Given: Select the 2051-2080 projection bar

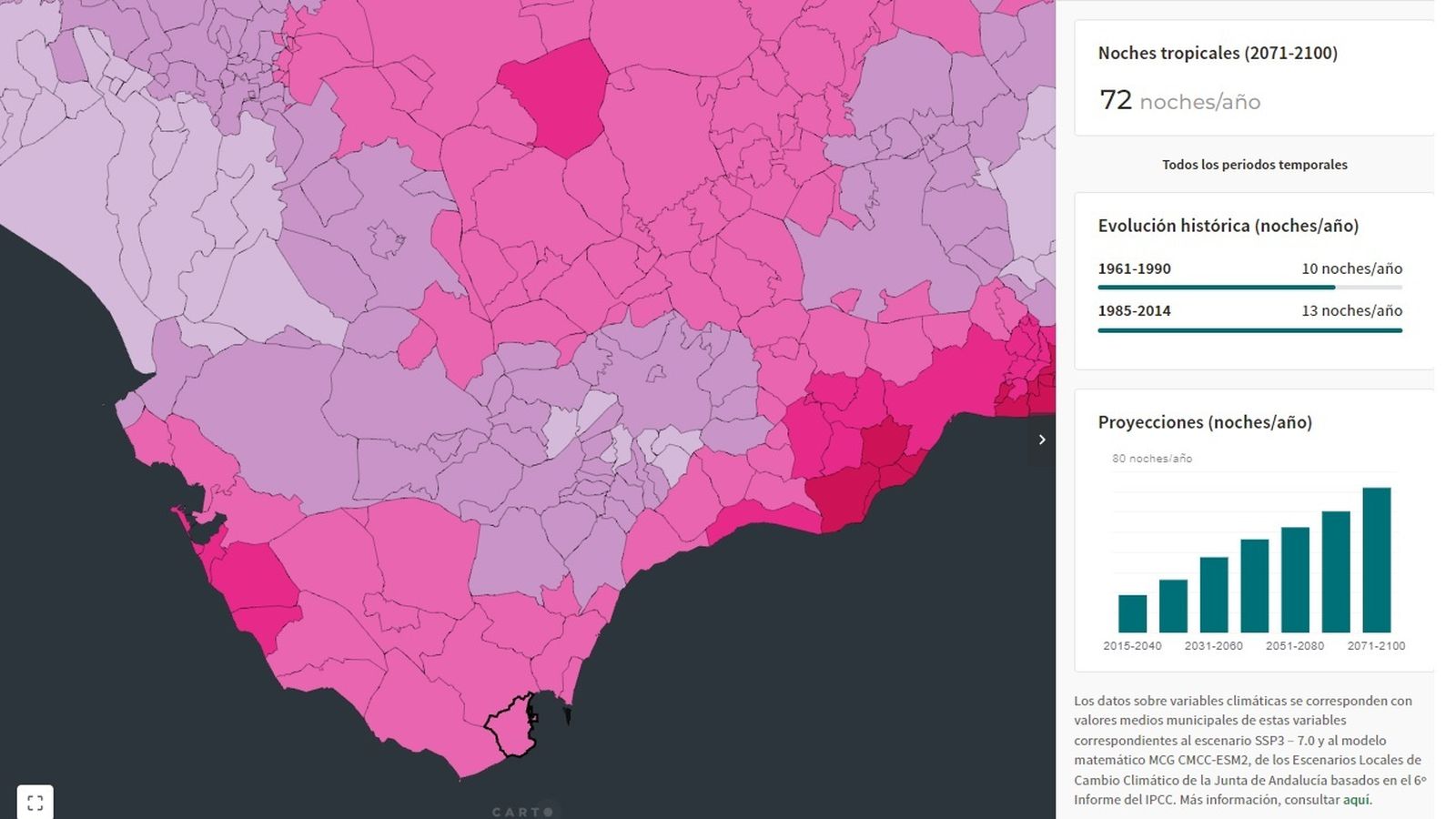Looking at the screenshot, I should click(1295, 580).
